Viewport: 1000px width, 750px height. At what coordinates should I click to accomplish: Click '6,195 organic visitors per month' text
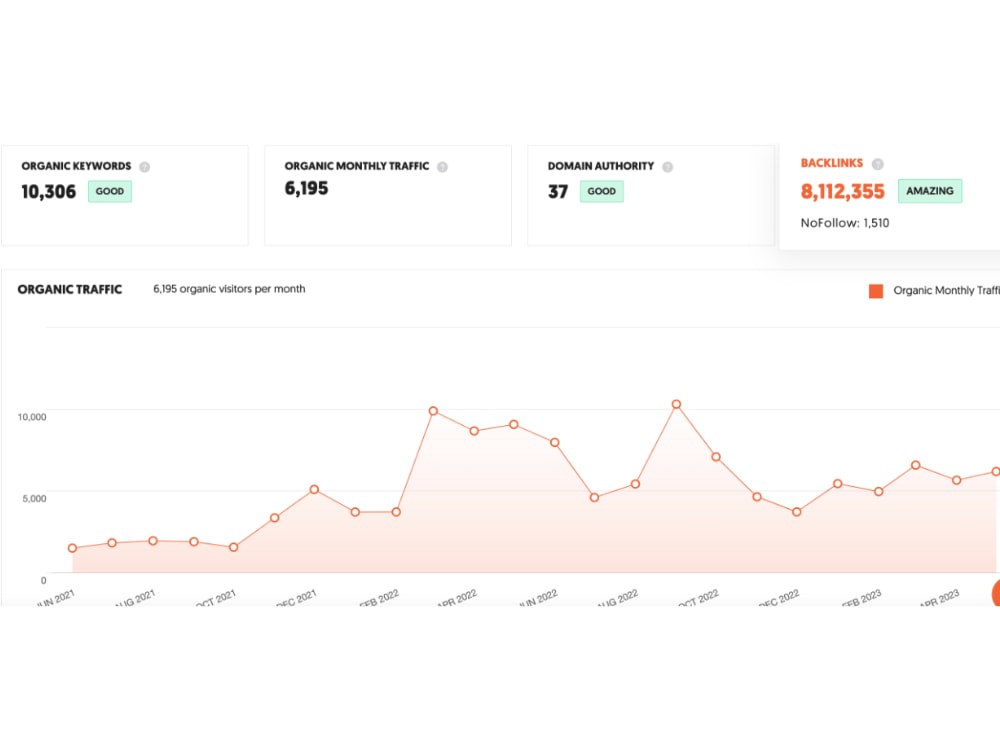point(229,289)
